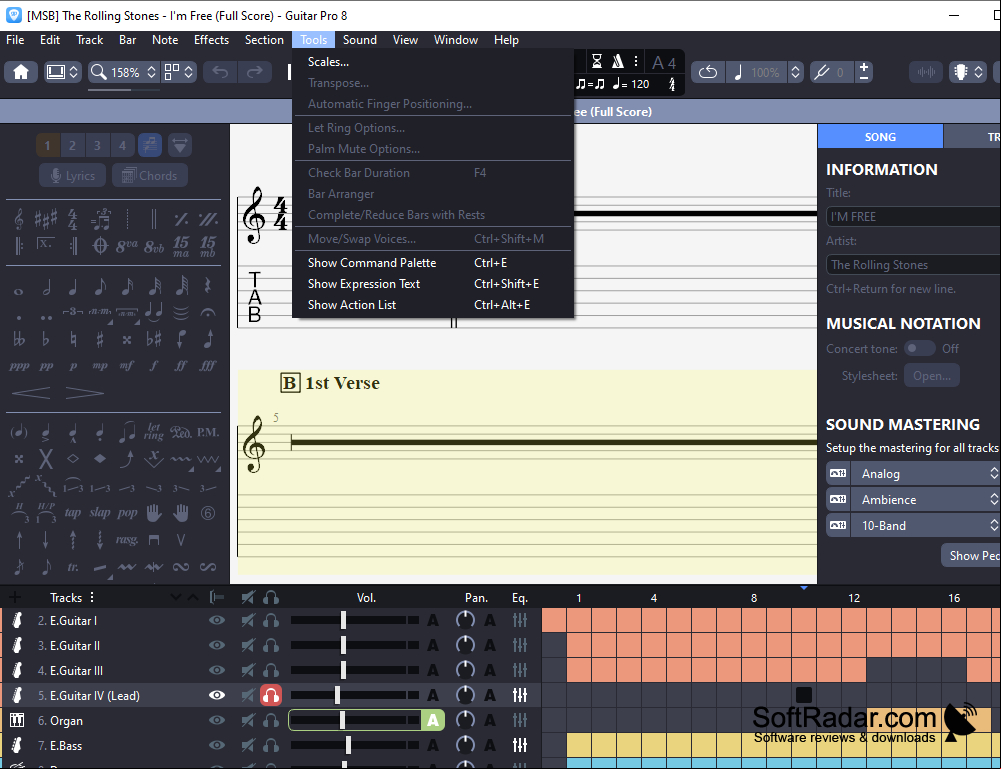Select Show Expression Text menu item

click(433, 284)
